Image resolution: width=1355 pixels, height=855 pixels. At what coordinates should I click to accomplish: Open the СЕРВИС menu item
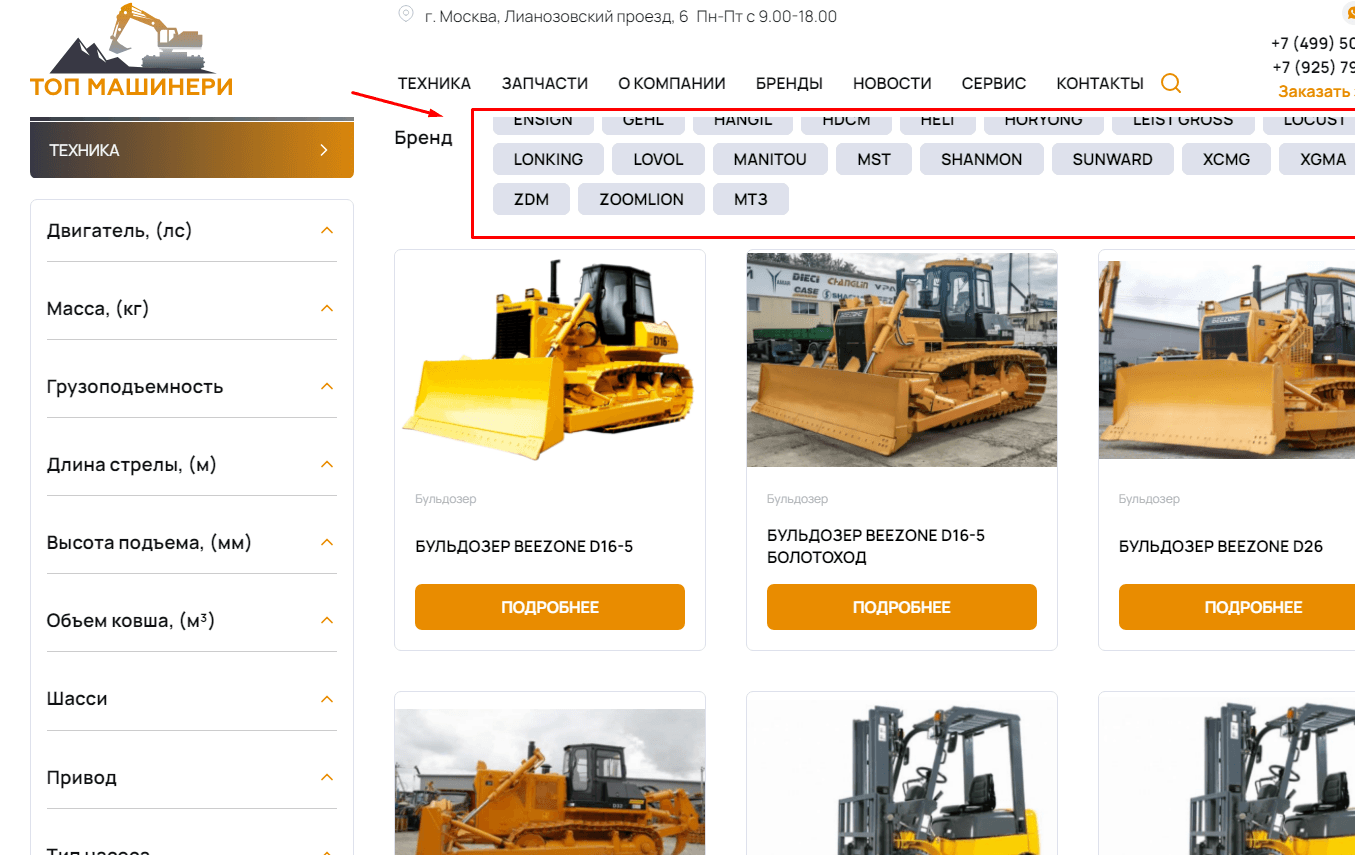(x=994, y=84)
